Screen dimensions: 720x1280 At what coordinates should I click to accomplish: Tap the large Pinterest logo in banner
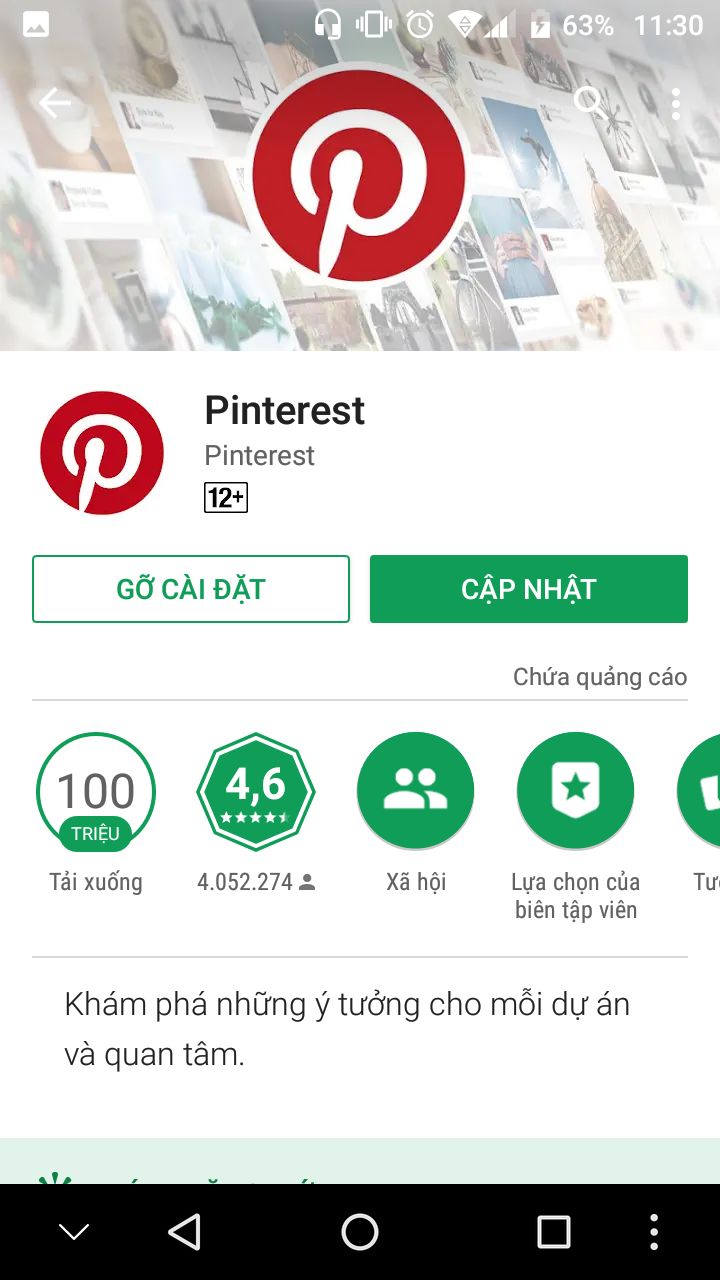coord(358,174)
